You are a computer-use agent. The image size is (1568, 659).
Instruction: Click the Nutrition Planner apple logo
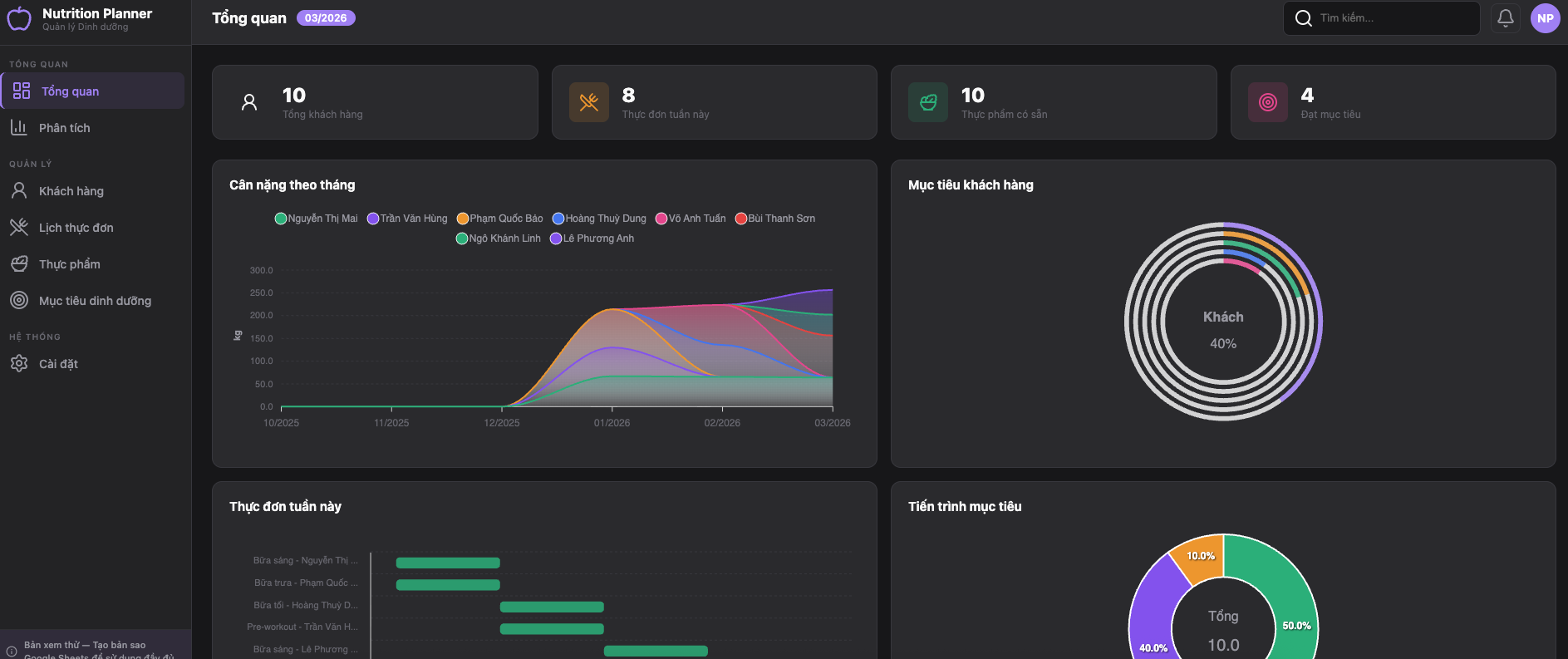click(x=19, y=18)
